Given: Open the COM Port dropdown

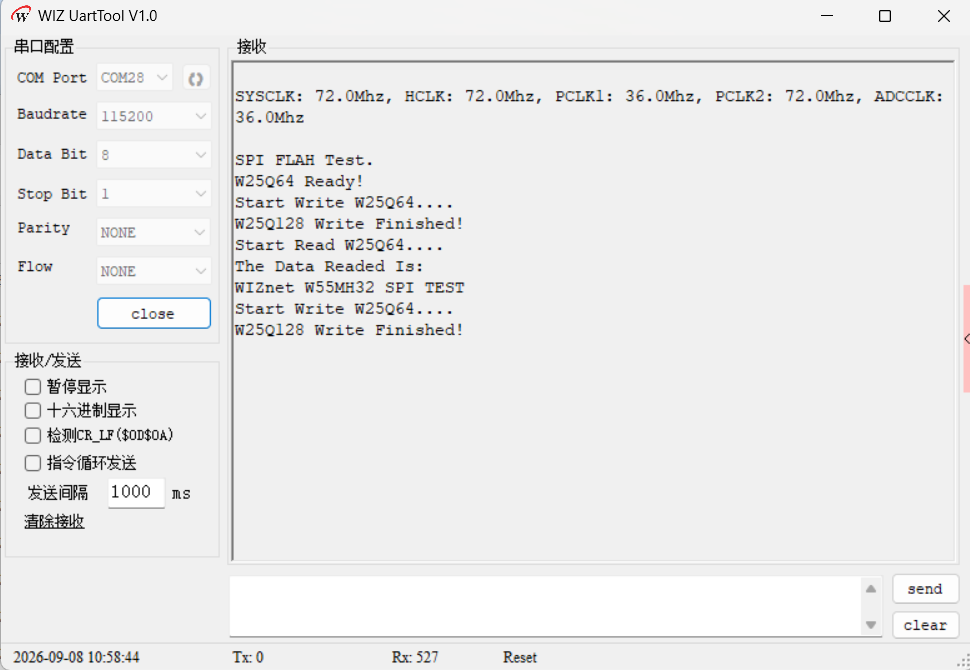Looking at the screenshot, I should pyautogui.click(x=135, y=78).
